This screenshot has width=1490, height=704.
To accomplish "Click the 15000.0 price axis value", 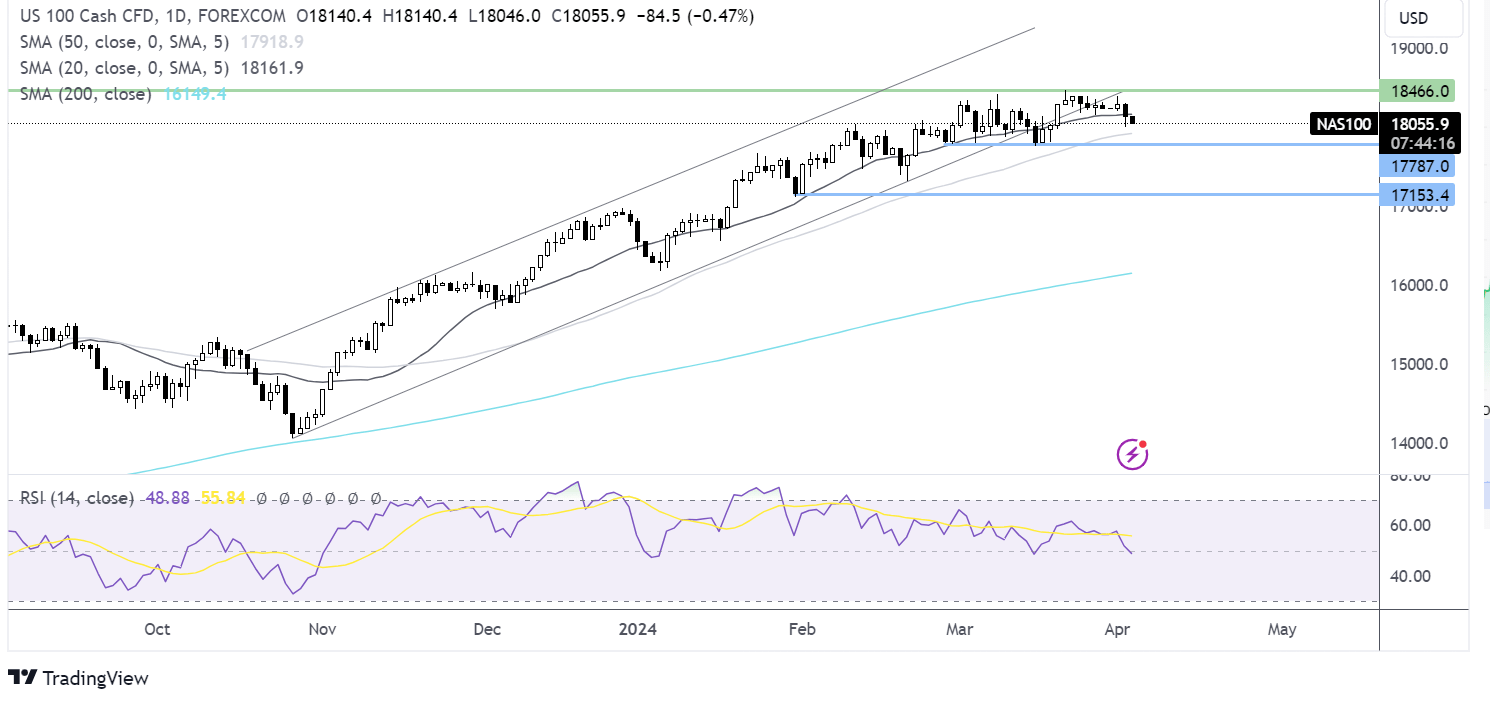I will (1419, 364).
